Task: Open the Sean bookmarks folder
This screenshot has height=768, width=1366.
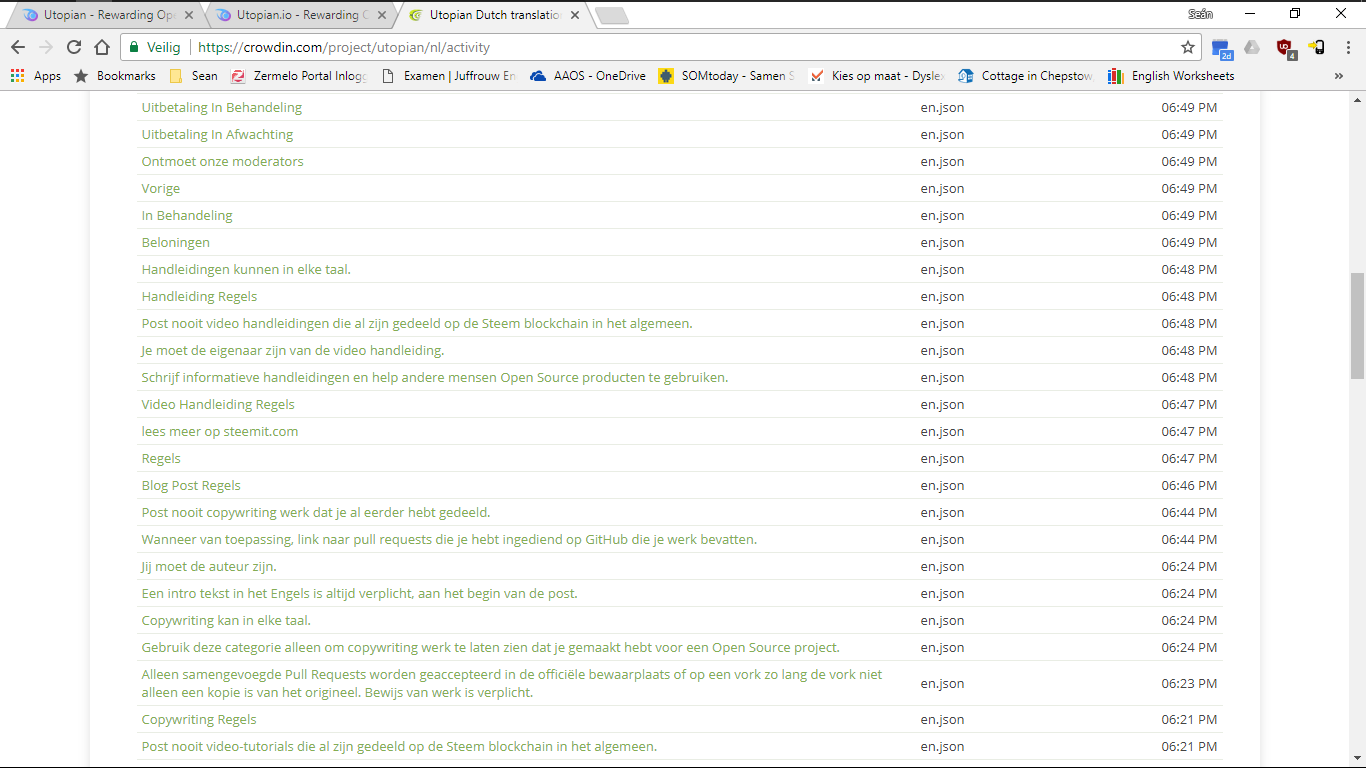Action: tap(193, 76)
